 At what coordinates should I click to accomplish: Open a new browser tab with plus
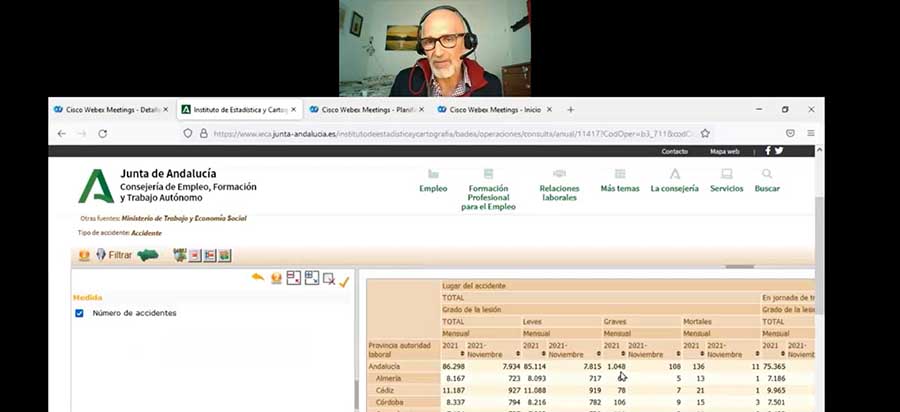(570, 110)
